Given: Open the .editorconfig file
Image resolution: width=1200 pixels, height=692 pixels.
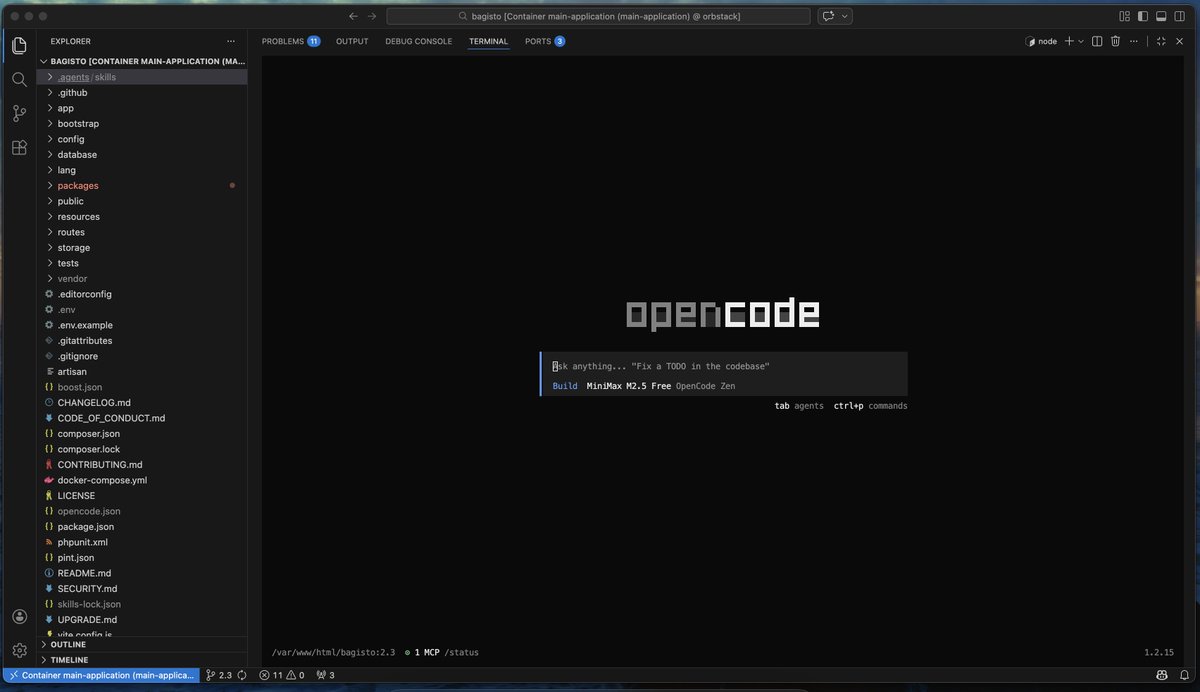Looking at the screenshot, I should (x=142, y=294).
